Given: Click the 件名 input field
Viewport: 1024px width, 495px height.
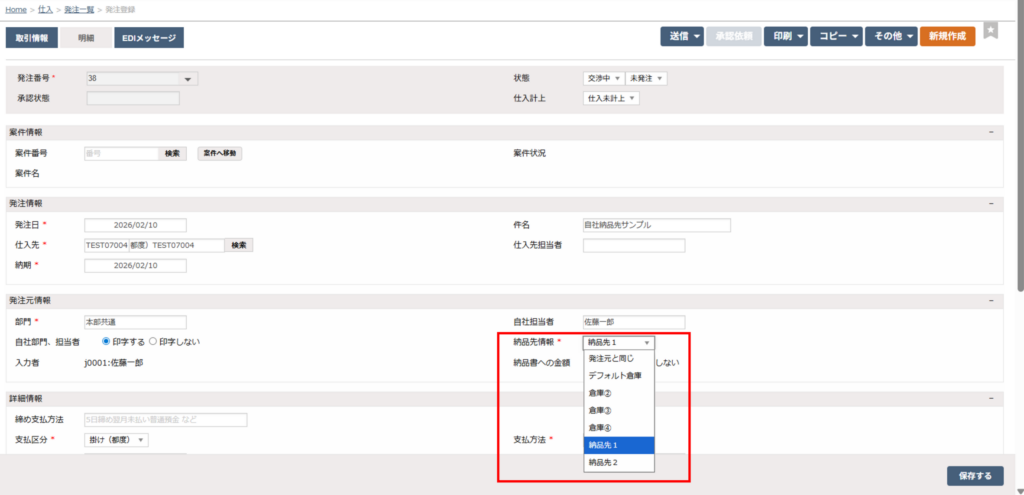Looking at the screenshot, I should (x=656, y=225).
